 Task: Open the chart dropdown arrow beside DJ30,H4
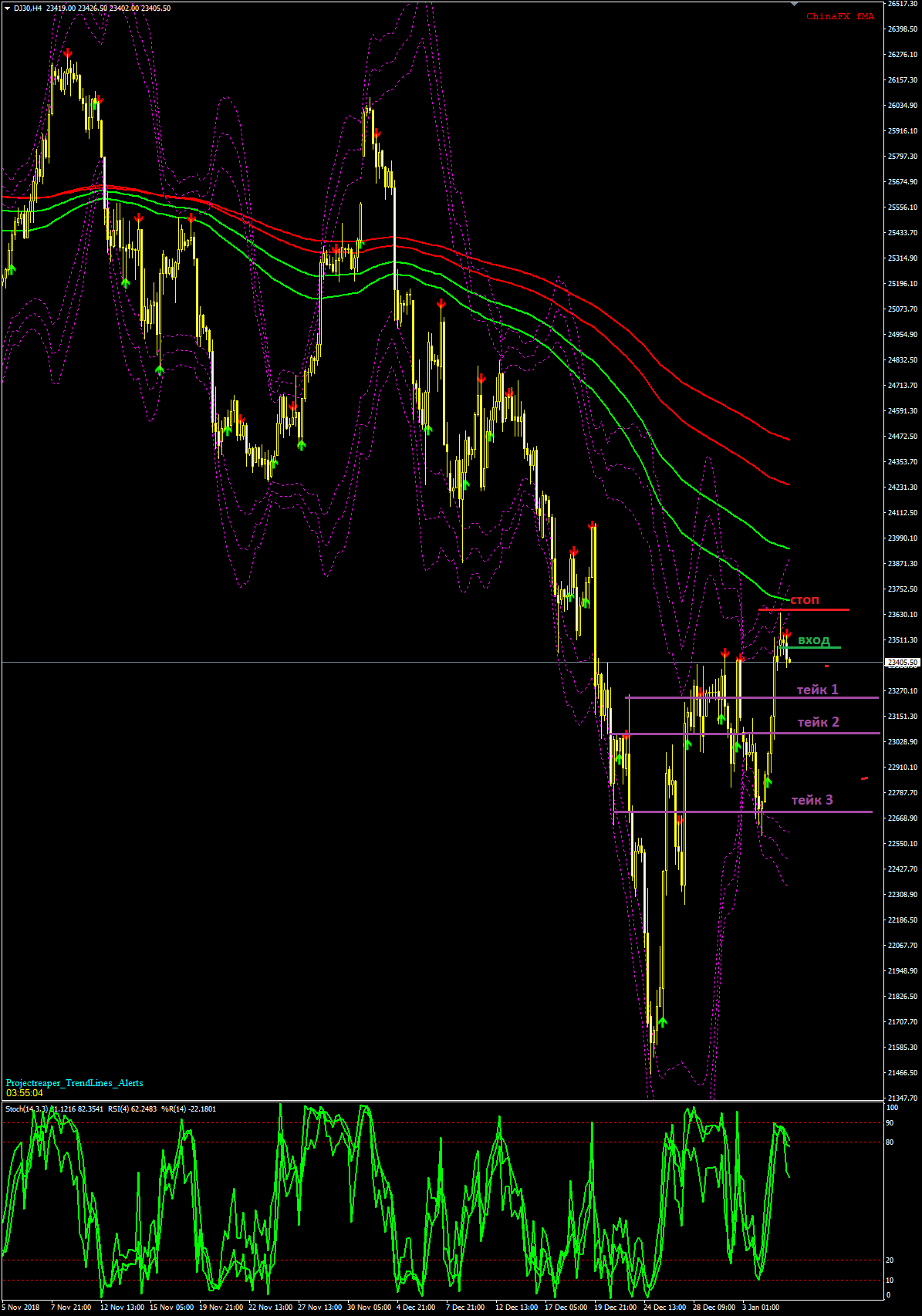(7, 8)
